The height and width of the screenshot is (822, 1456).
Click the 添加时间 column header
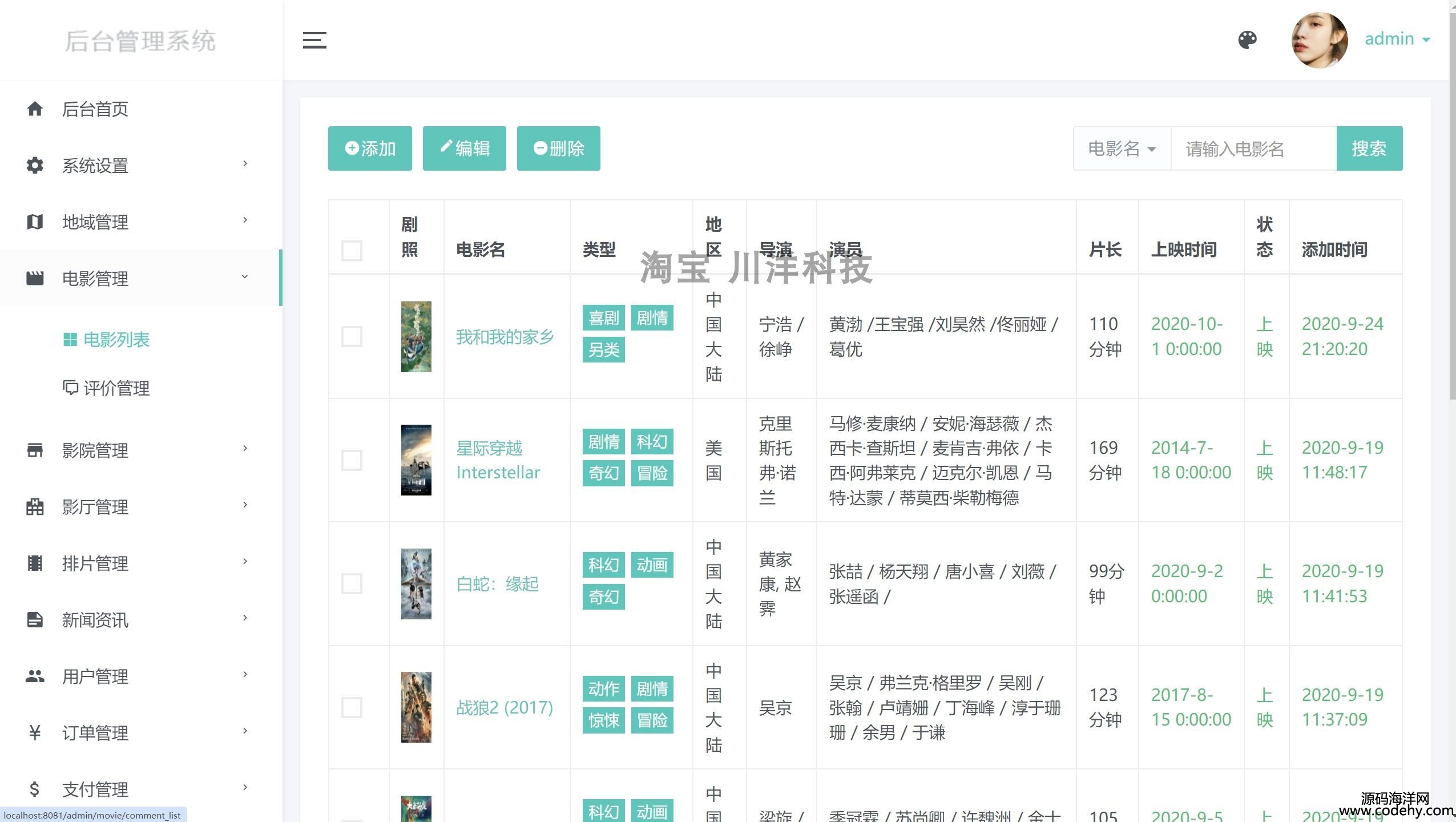click(x=1334, y=249)
